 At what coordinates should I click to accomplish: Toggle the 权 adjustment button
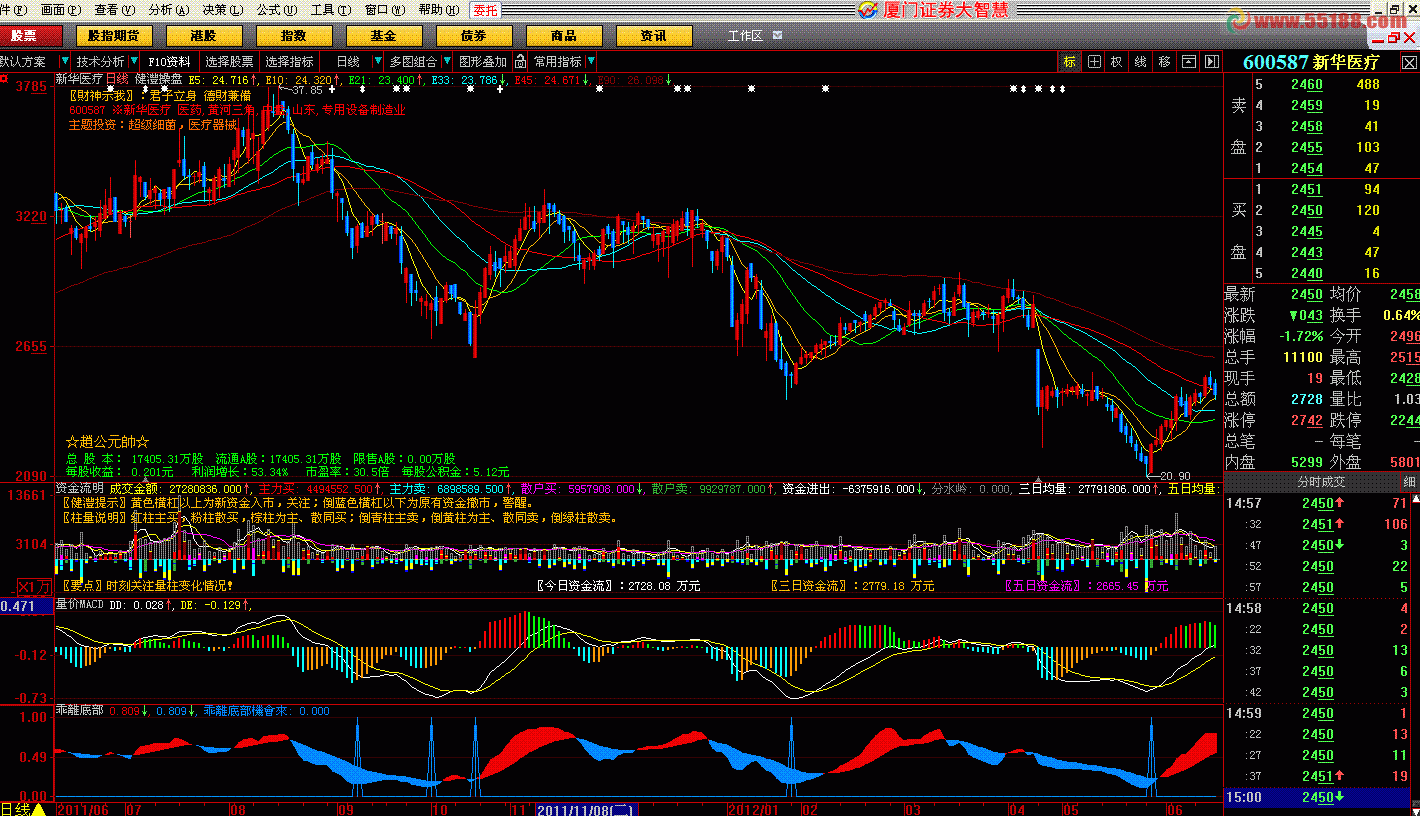click(x=1117, y=62)
